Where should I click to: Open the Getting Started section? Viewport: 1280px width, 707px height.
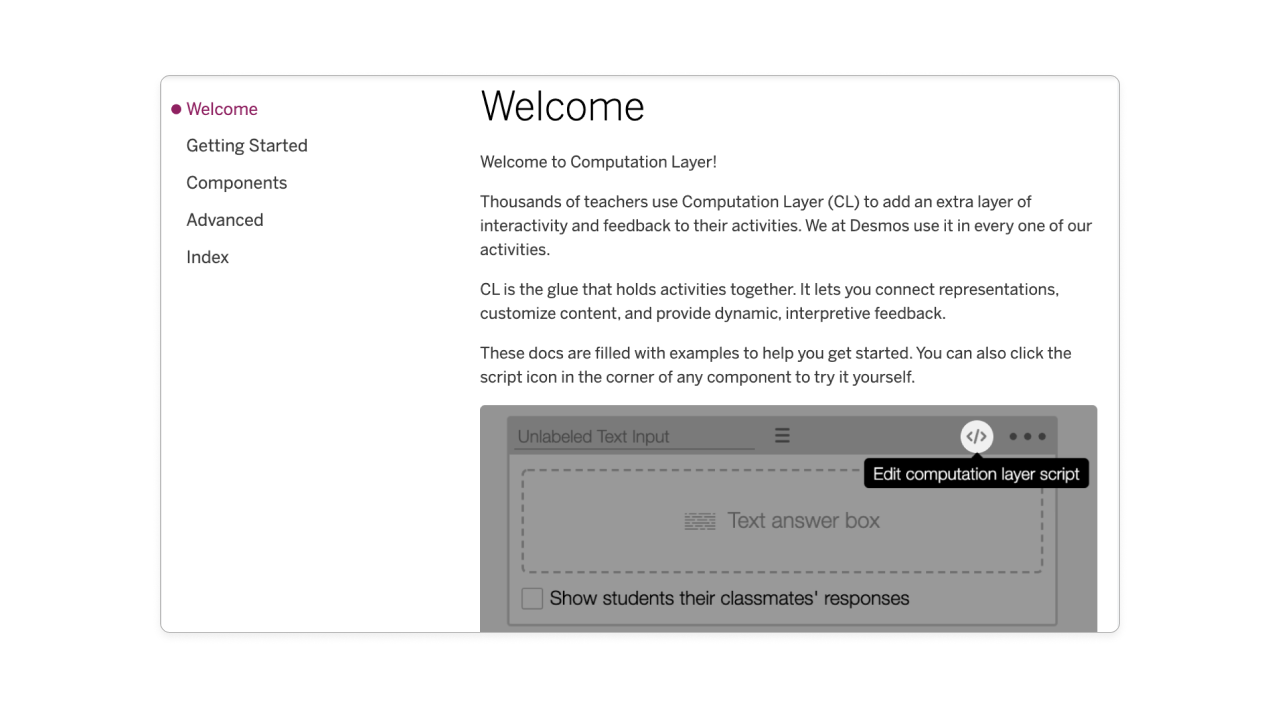tap(246, 146)
